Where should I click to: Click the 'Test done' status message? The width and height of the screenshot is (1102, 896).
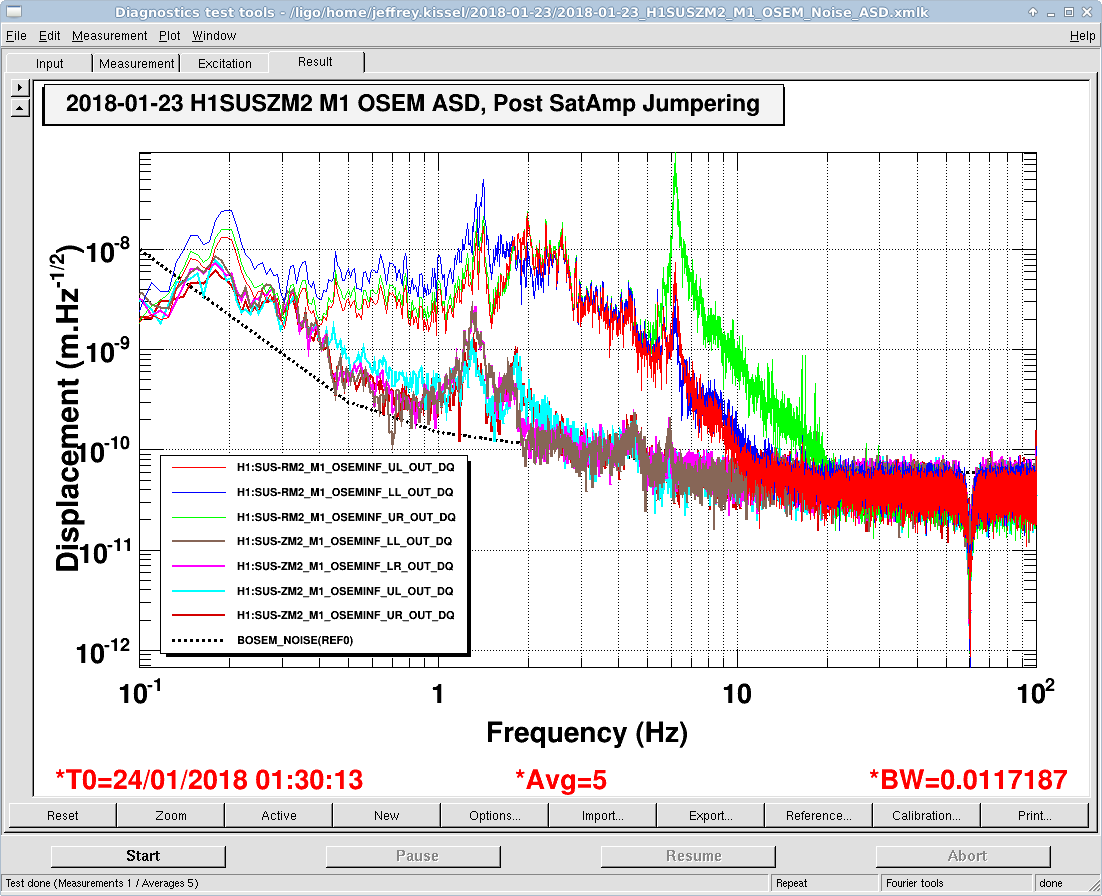click(x=103, y=883)
